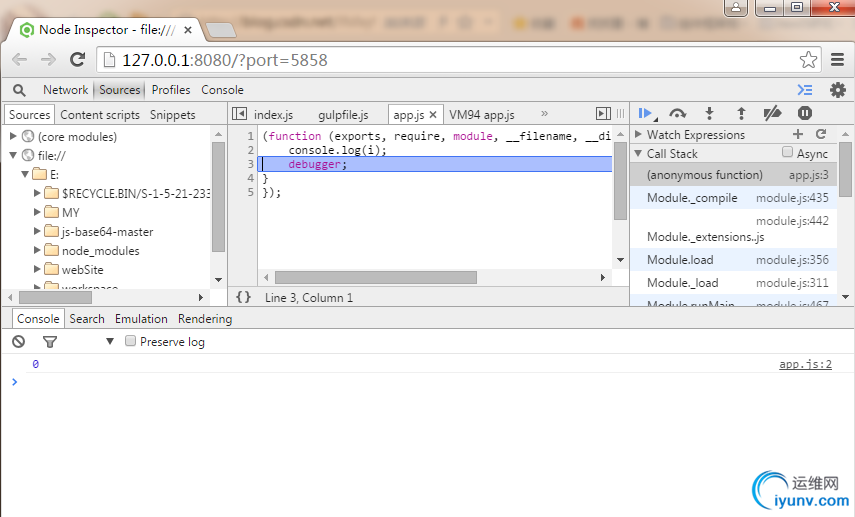Bookmark page with the star icon
Viewport: 855px width, 517px height.
pos(808,59)
